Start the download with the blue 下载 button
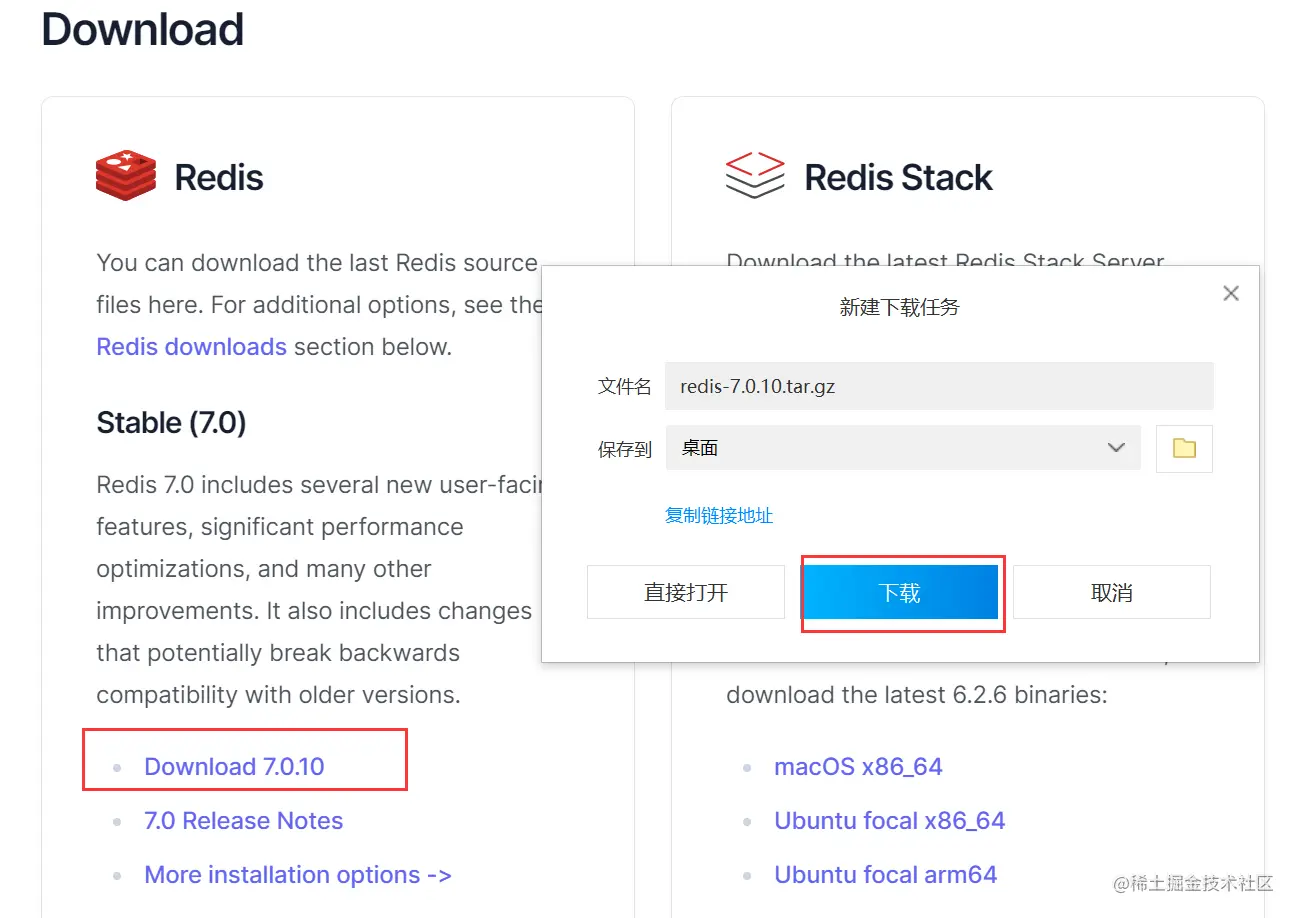The width and height of the screenshot is (1298, 918). [900, 592]
